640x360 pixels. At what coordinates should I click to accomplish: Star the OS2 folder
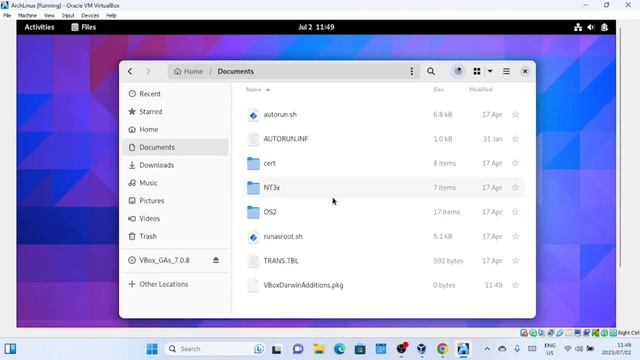515,212
